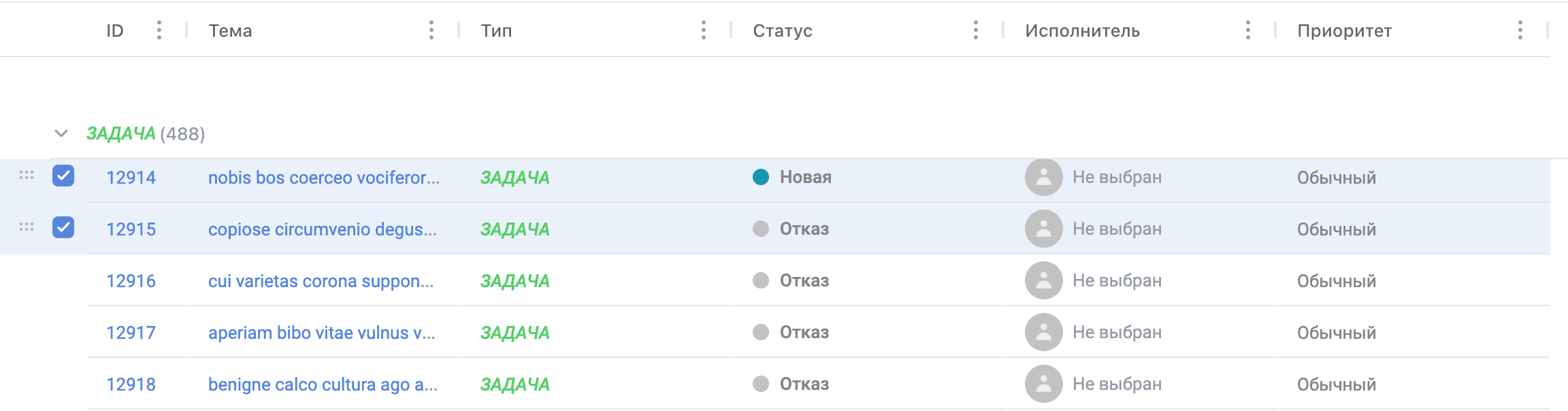Collapse the ЗАДАЧА group chevron
This screenshot has width=1568, height=411.
(x=61, y=133)
